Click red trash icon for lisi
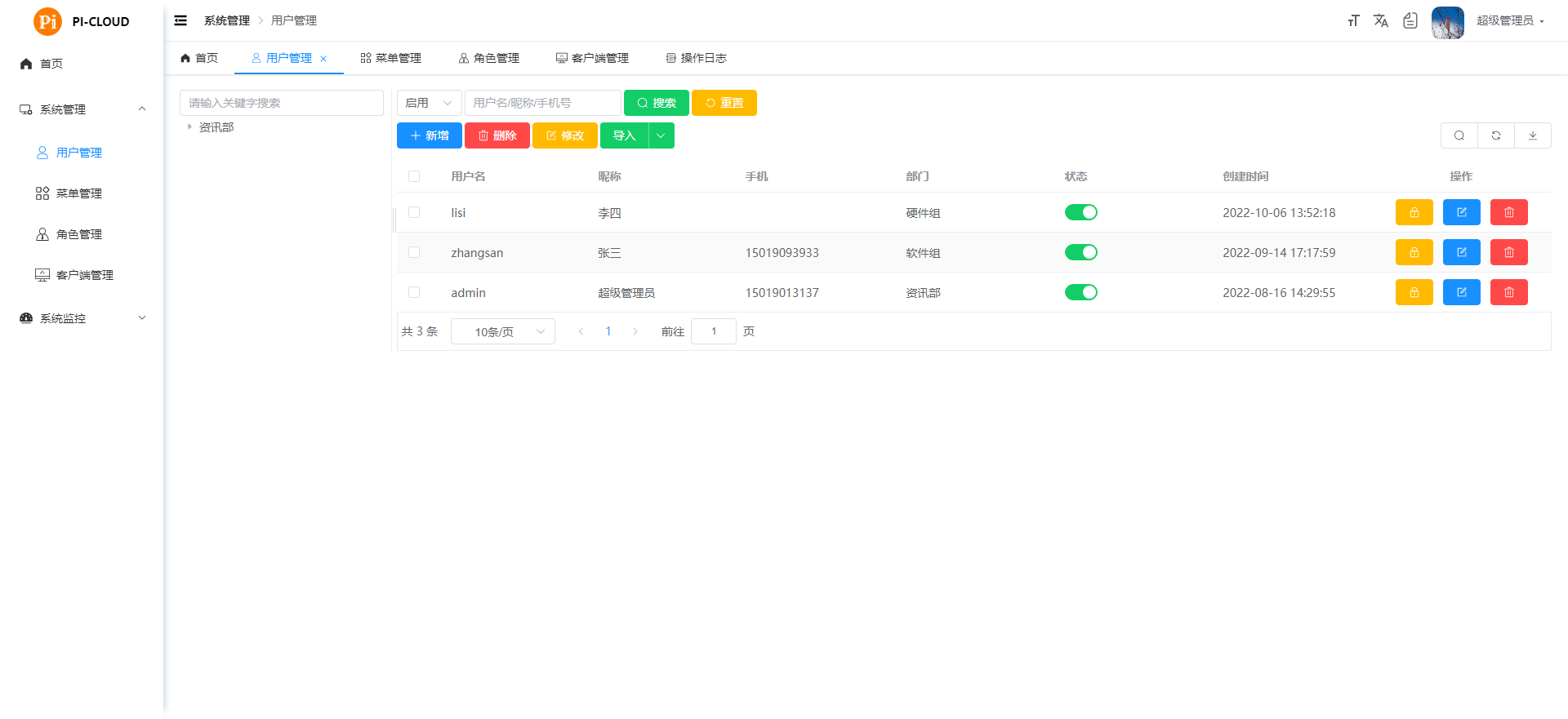1568x719 pixels. 1509,212
